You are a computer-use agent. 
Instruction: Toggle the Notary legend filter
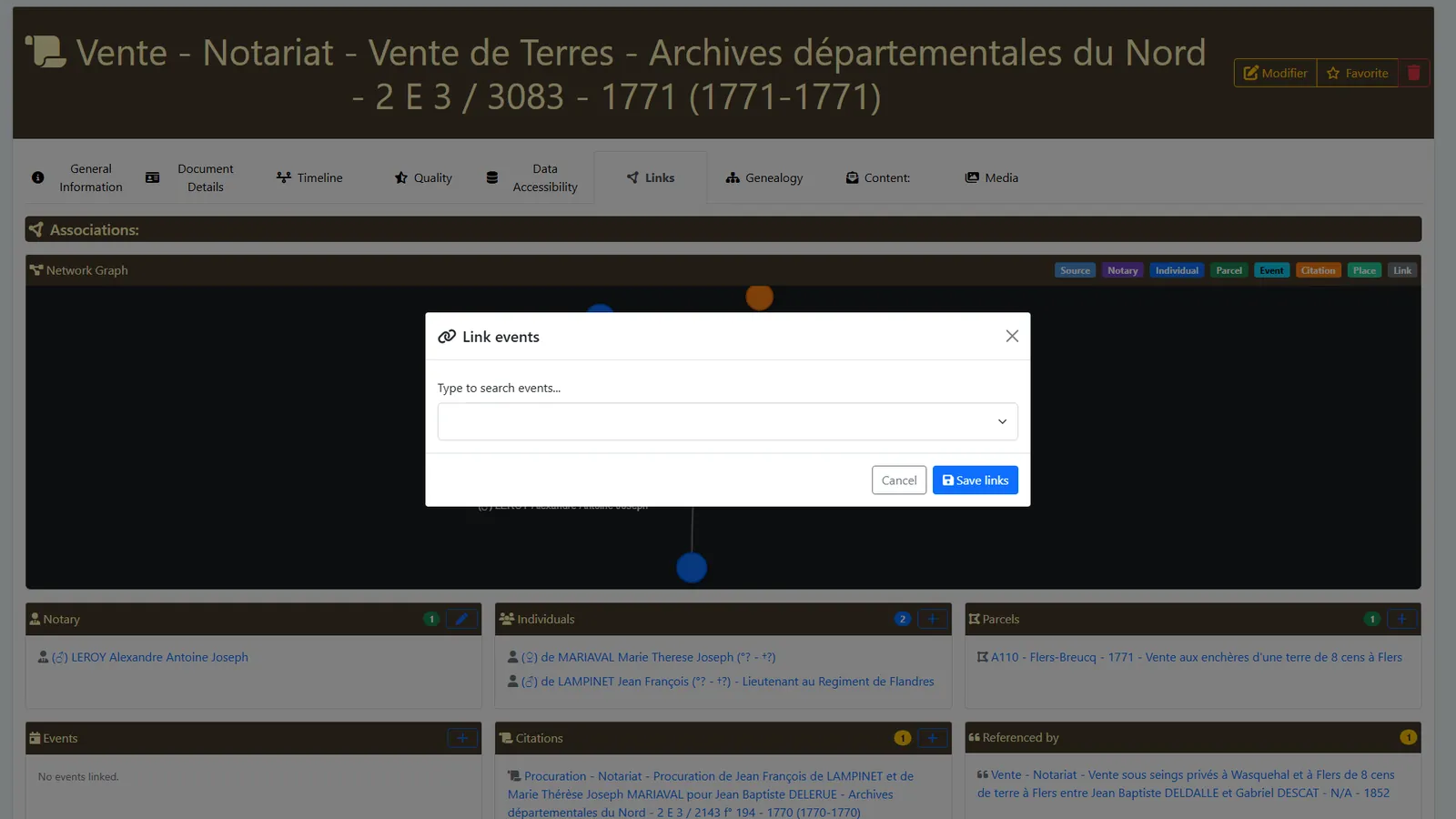1122,270
